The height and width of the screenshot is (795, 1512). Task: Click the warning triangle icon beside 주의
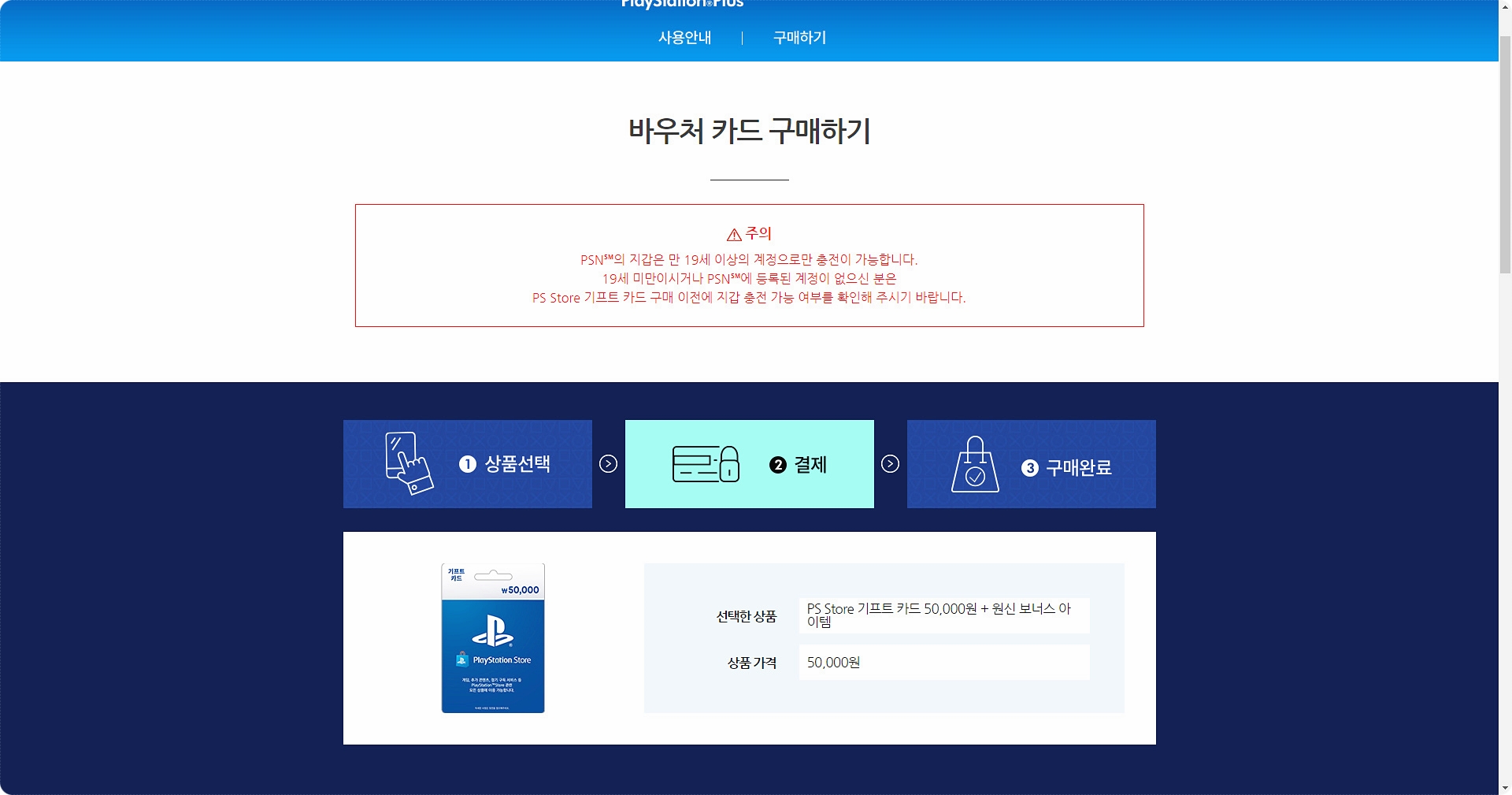point(734,234)
